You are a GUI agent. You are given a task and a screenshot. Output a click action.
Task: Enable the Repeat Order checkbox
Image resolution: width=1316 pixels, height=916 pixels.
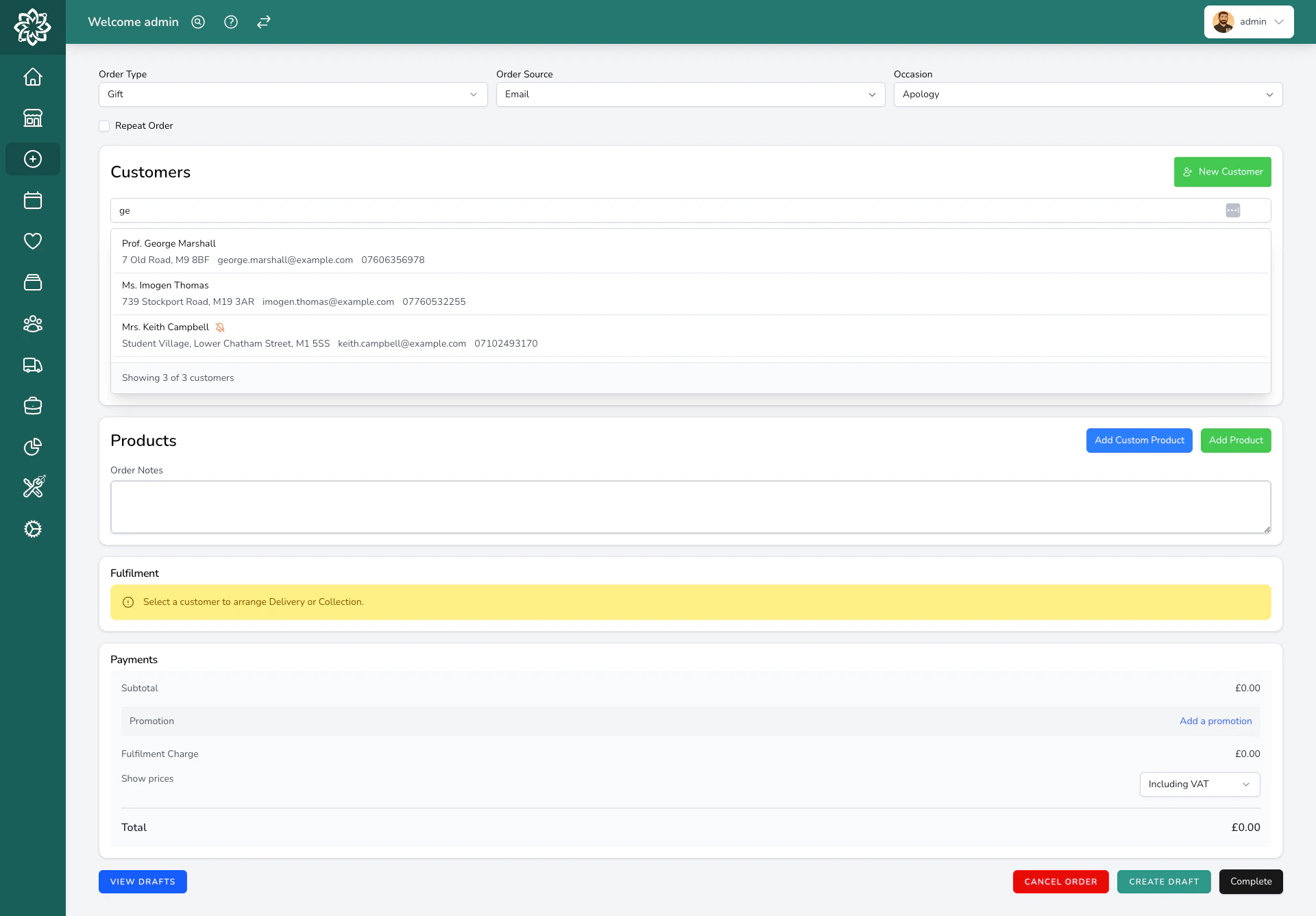(104, 126)
